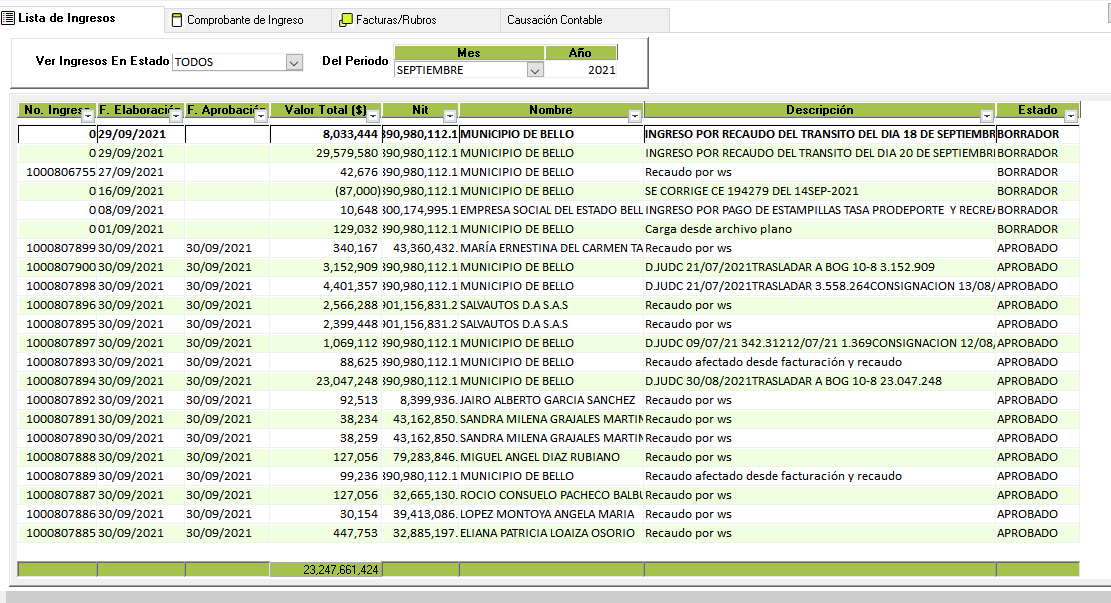Open the Nombre column filter arrow
This screenshot has height=603, width=1111.
(x=634, y=115)
